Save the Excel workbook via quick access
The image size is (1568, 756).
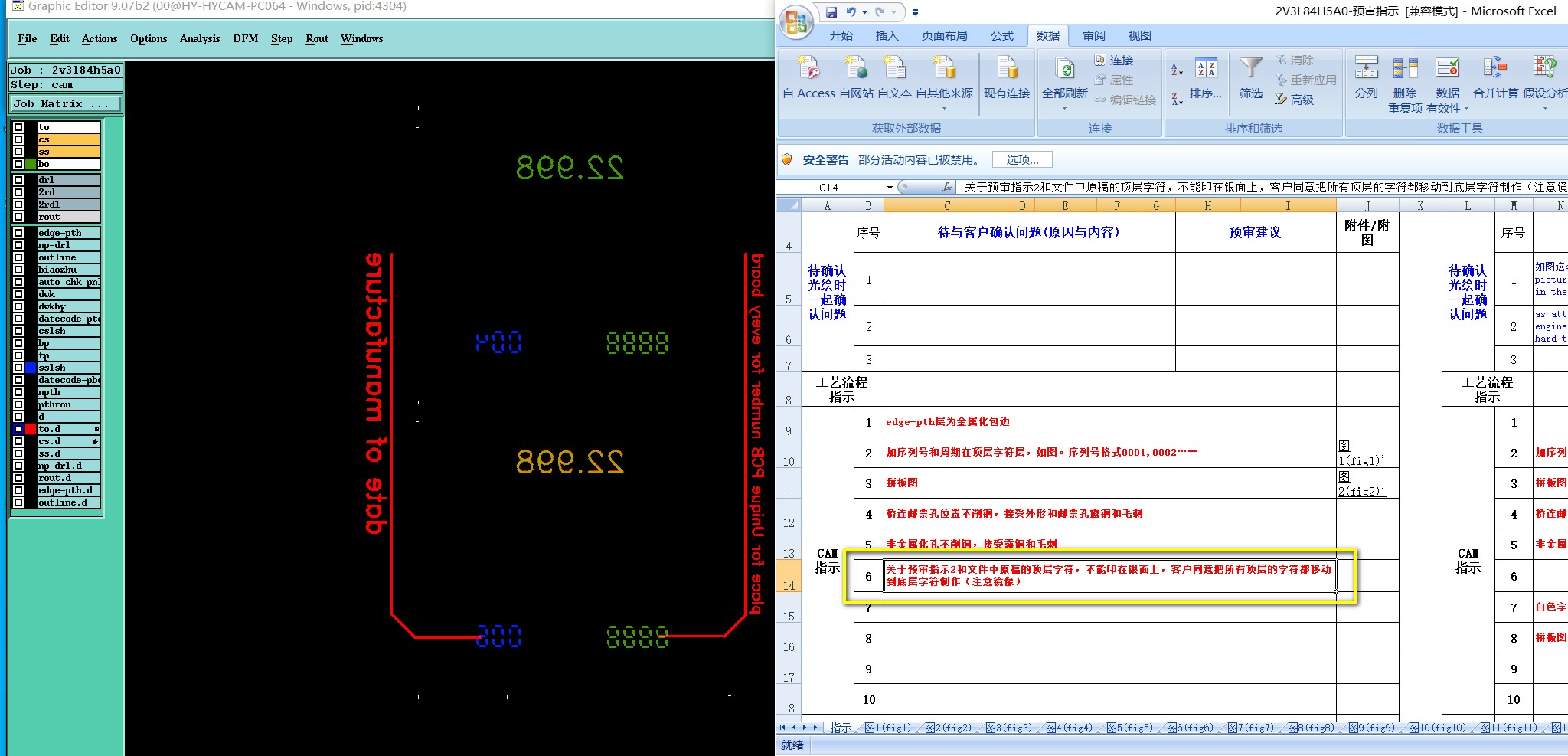click(x=831, y=12)
